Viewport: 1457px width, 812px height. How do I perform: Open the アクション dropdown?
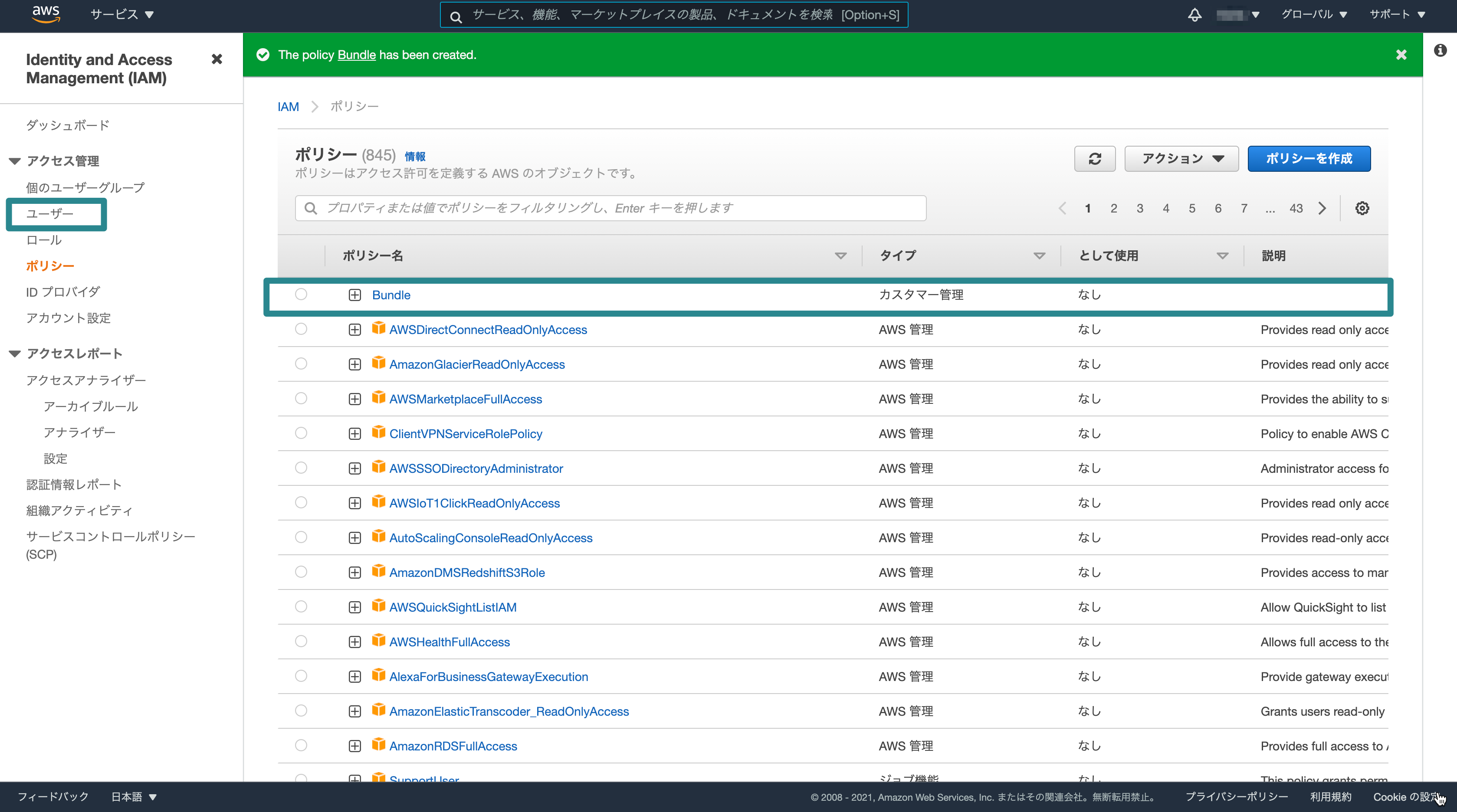click(1181, 159)
